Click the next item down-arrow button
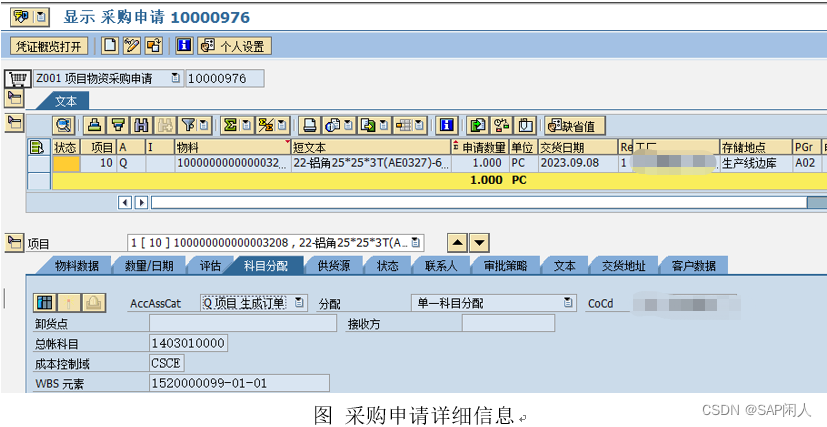This screenshot has width=827, height=427. click(x=479, y=243)
